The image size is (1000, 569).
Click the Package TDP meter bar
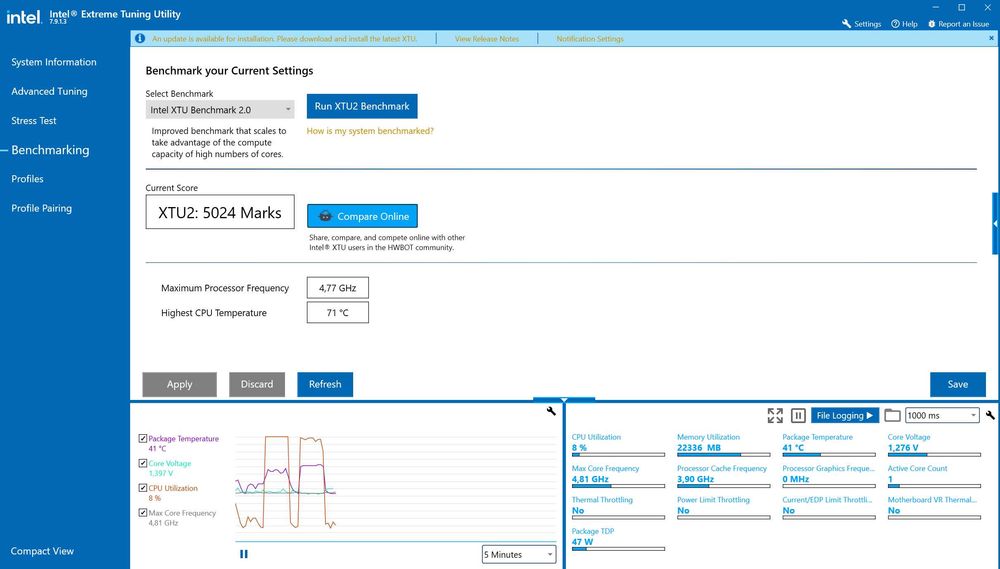pos(618,549)
